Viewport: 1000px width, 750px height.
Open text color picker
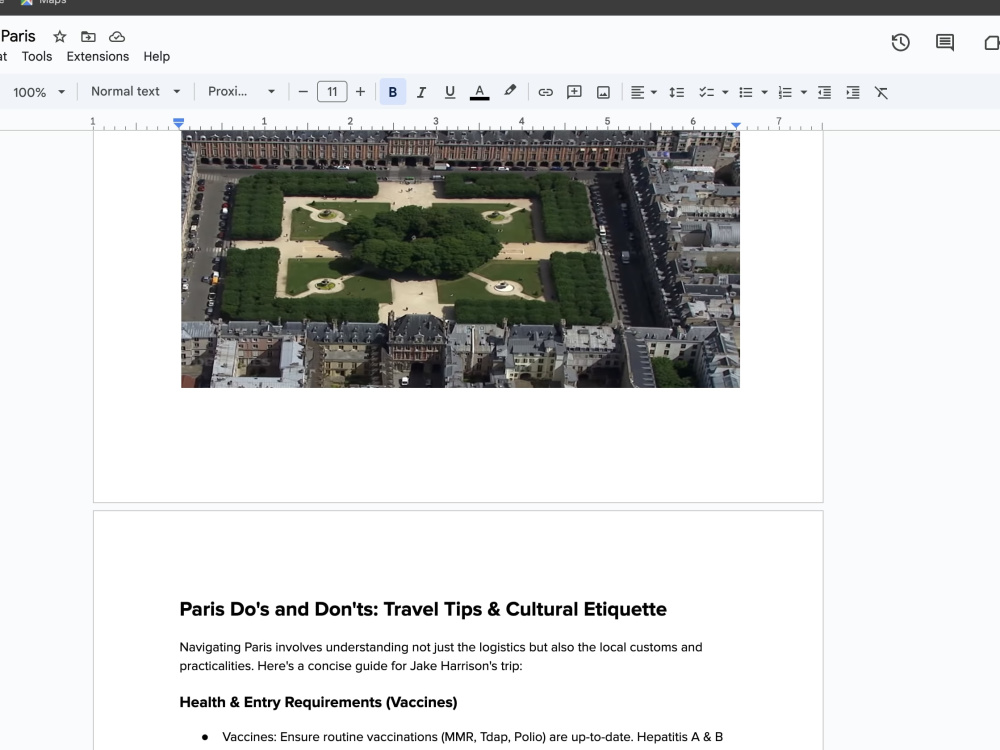point(480,92)
